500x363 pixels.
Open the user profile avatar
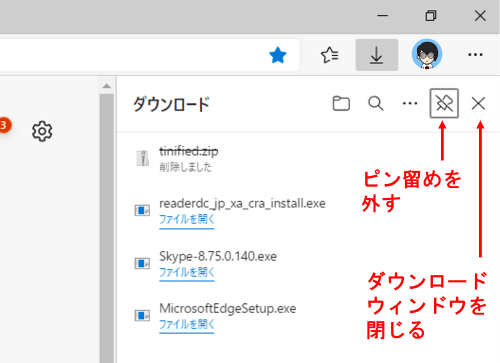click(x=427, y=54)
